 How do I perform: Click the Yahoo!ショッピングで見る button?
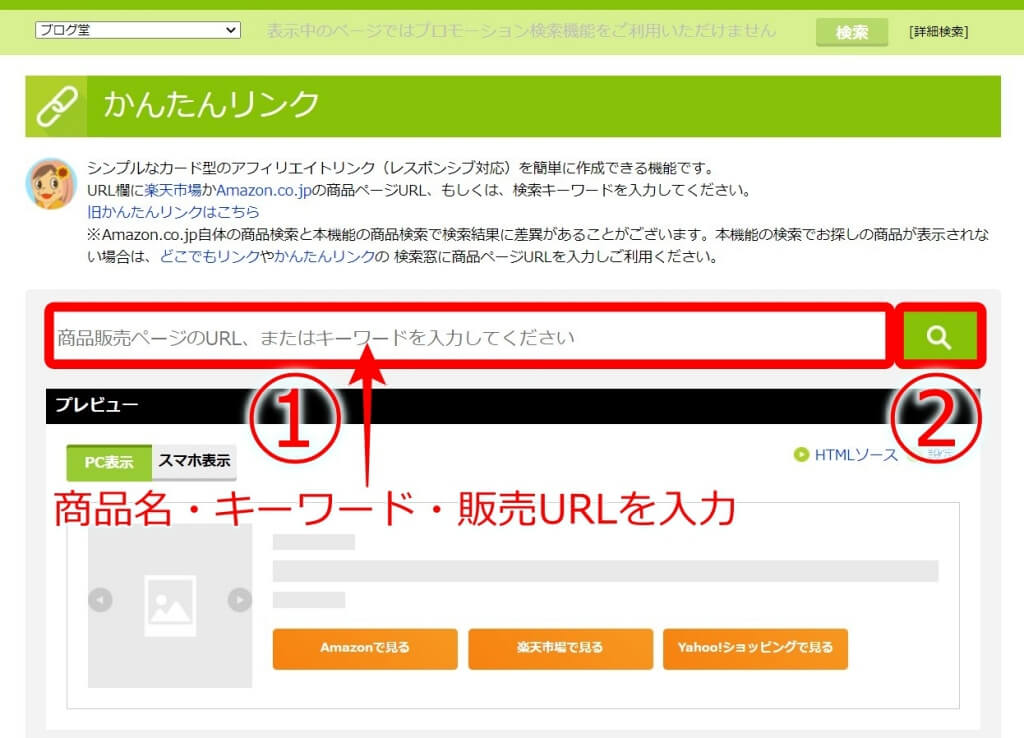756,648
